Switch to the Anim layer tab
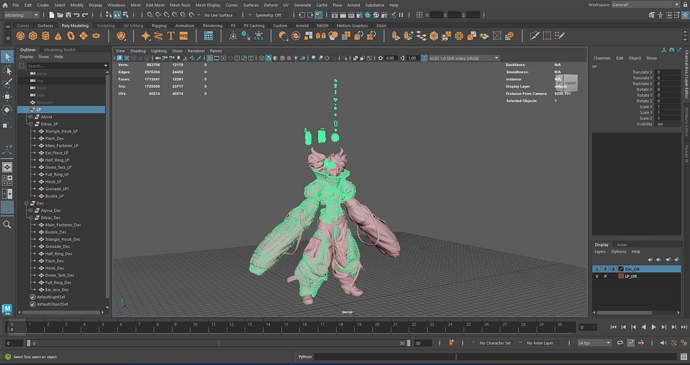This screenshot has width=690, height=365. (621, 245)
